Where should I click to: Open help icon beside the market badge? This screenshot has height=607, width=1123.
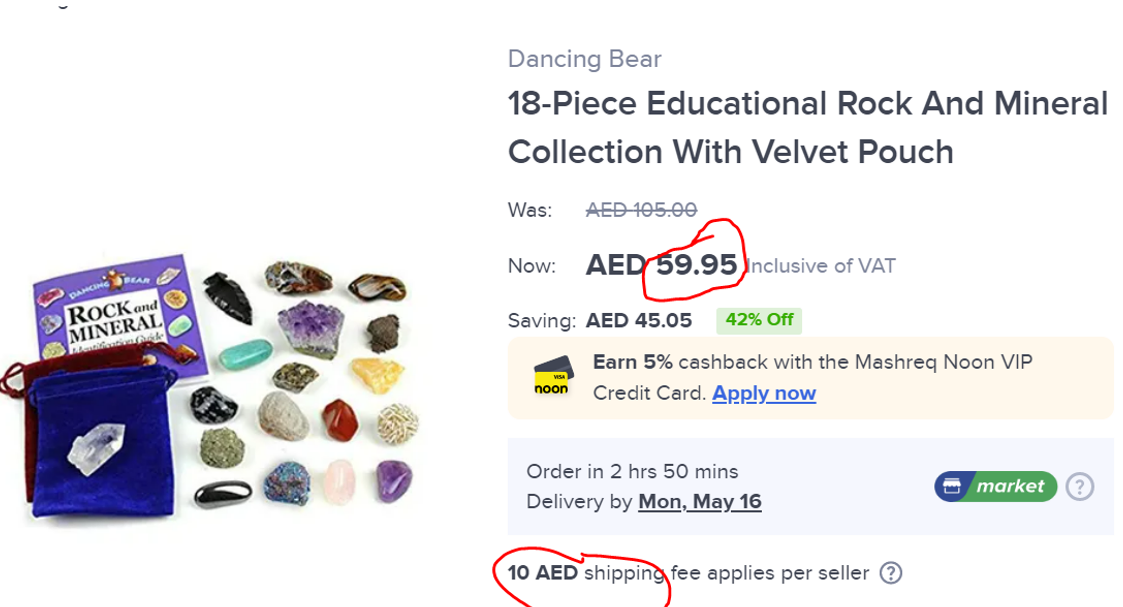click(1079, 486)
